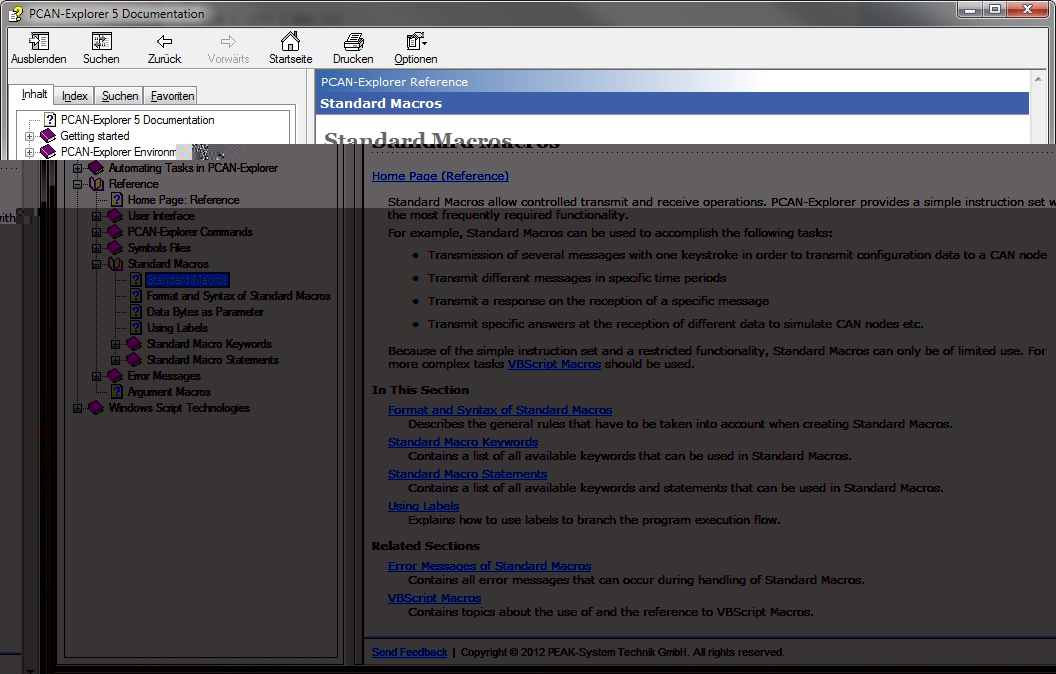Go back with the Zurück arrow

[x=164, y=42]
